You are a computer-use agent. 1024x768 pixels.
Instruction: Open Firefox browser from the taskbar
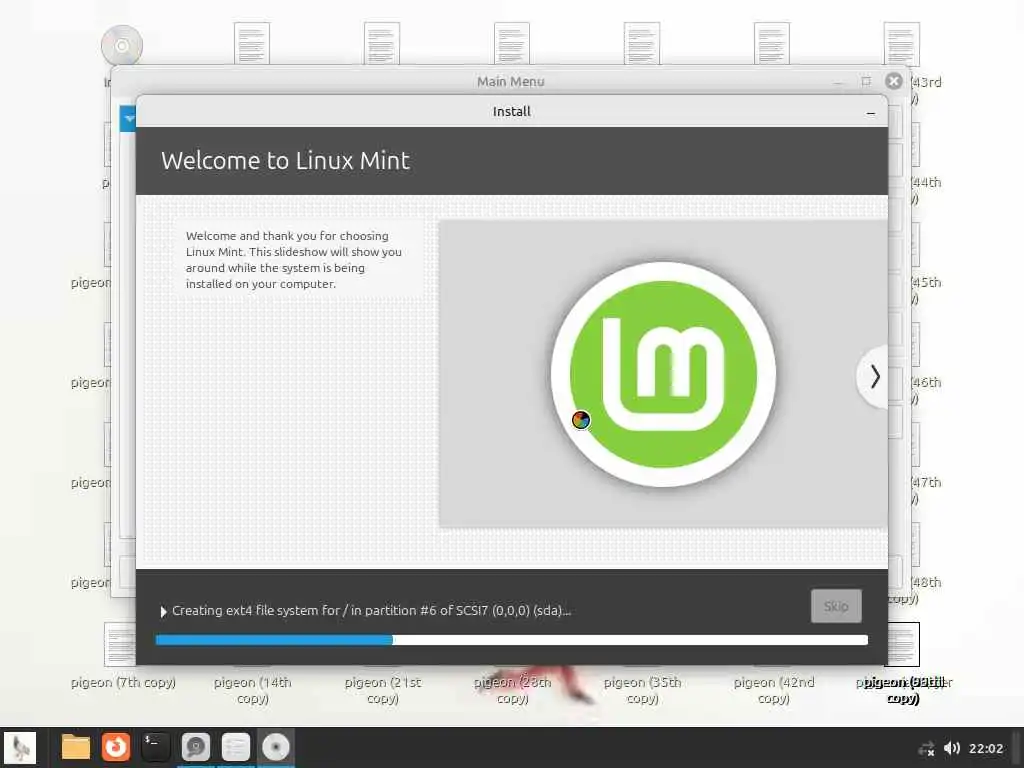116,747
